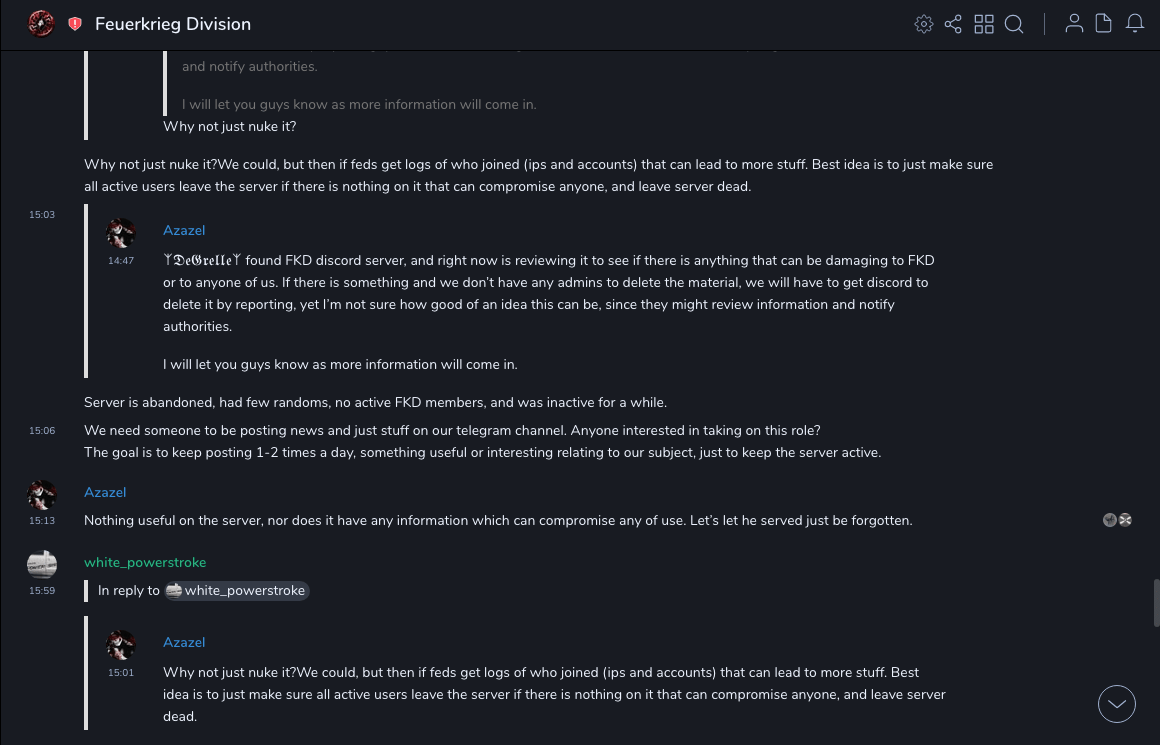1160x745 pixels.
Task: Click the white_powerstroke reply mention pill
Action: click(x=236, y=591)
